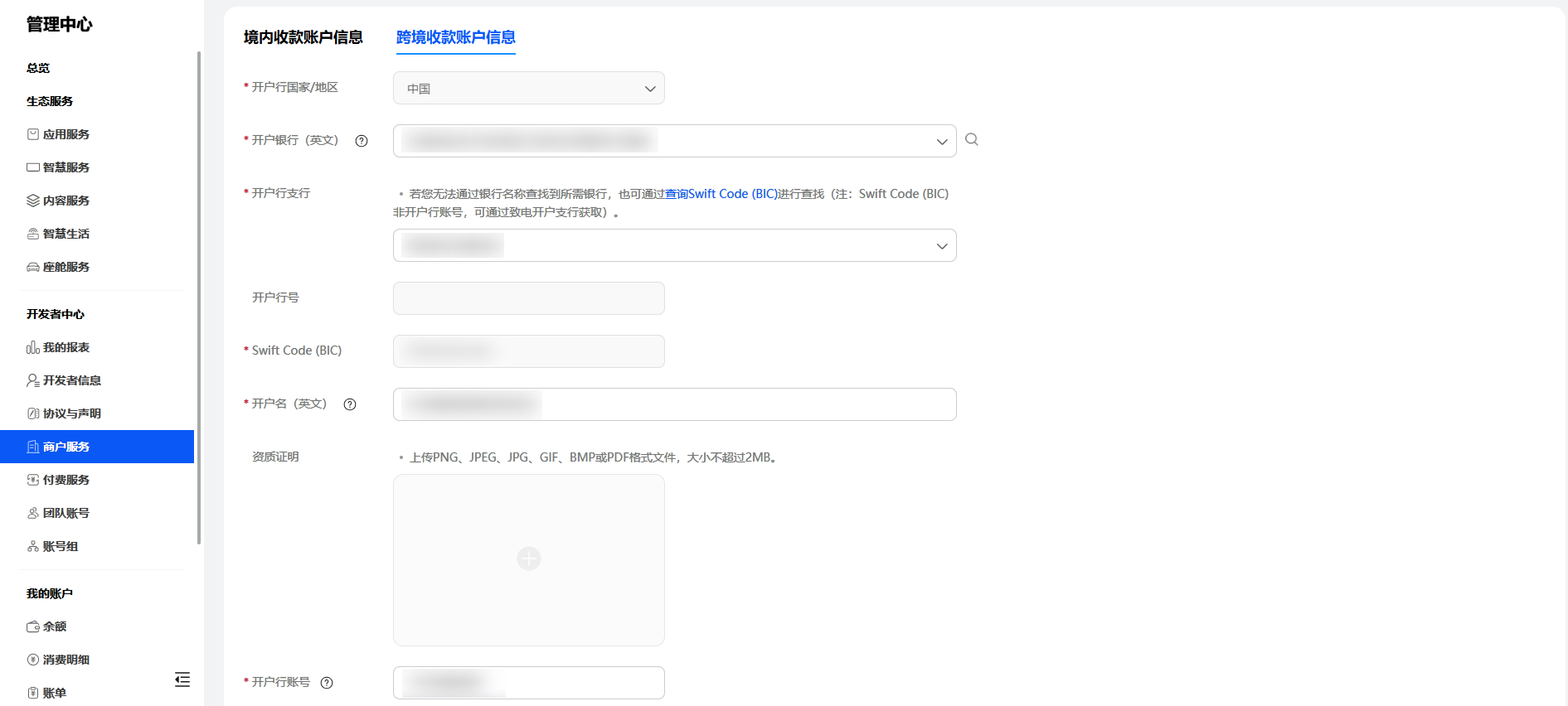Click the 我的报表 chart icon
The width and height of the screenshot is (1568, 706).
(x=33, y=347)
